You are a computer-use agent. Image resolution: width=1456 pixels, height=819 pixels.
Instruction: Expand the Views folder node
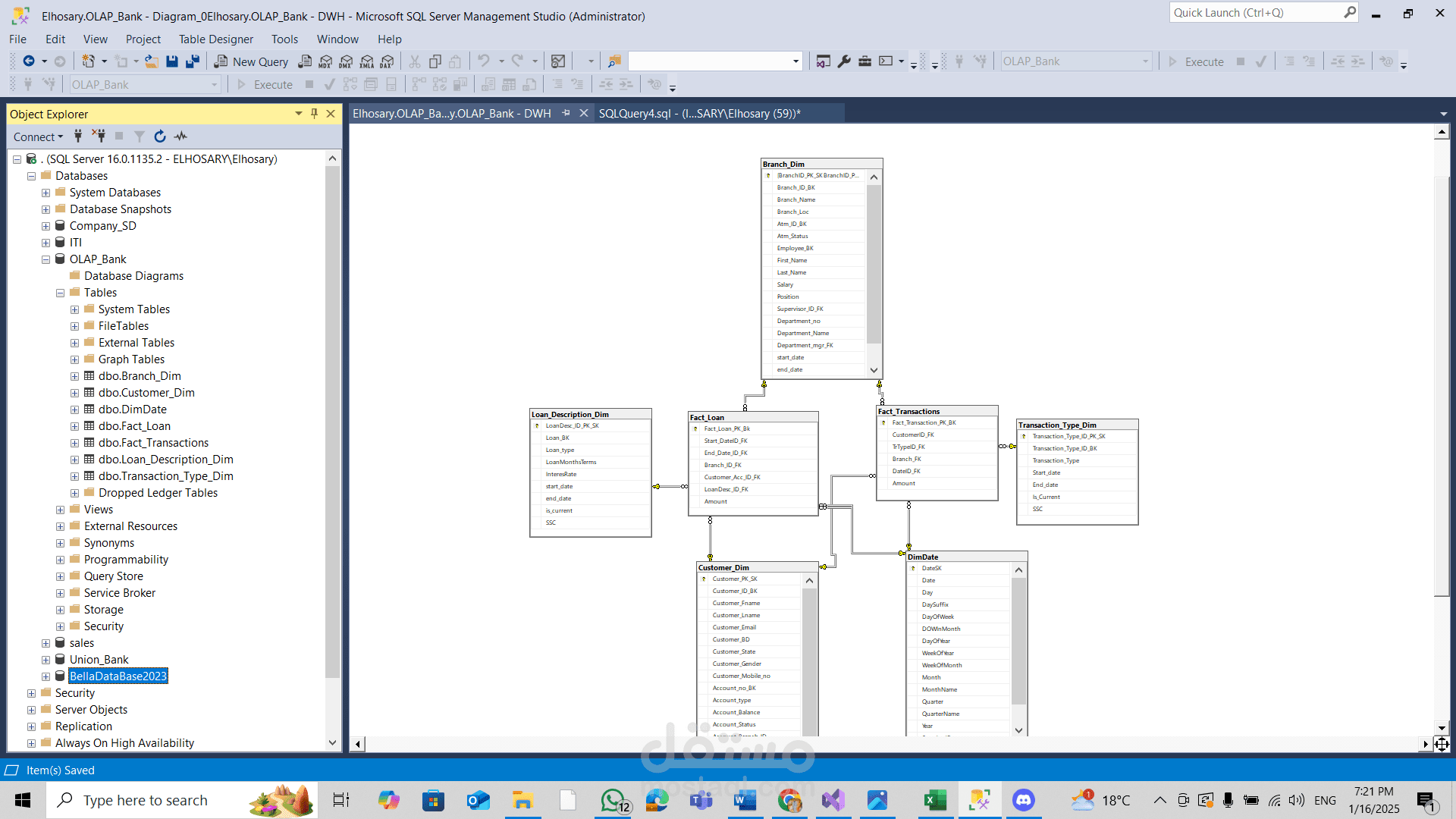coord(60,510)
